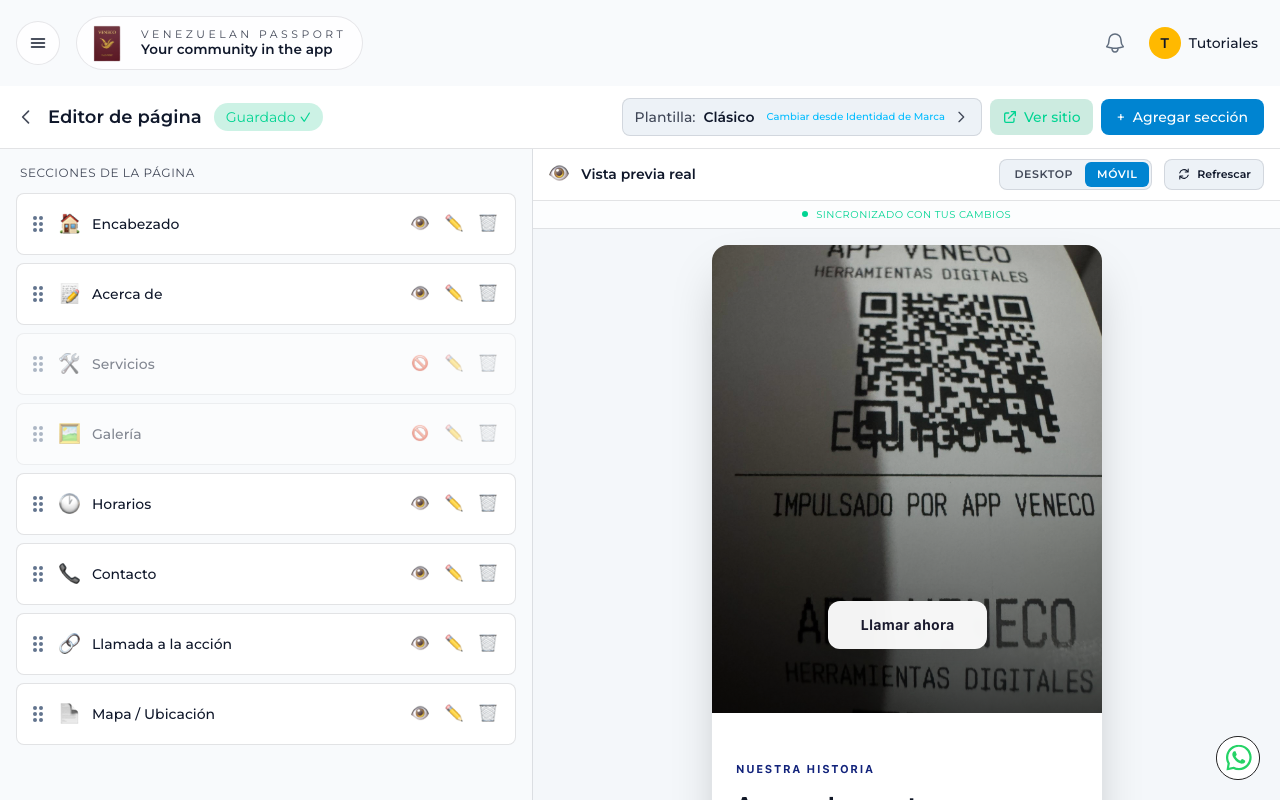
Task: Delete the Servicios section
Action: point(488,363)
